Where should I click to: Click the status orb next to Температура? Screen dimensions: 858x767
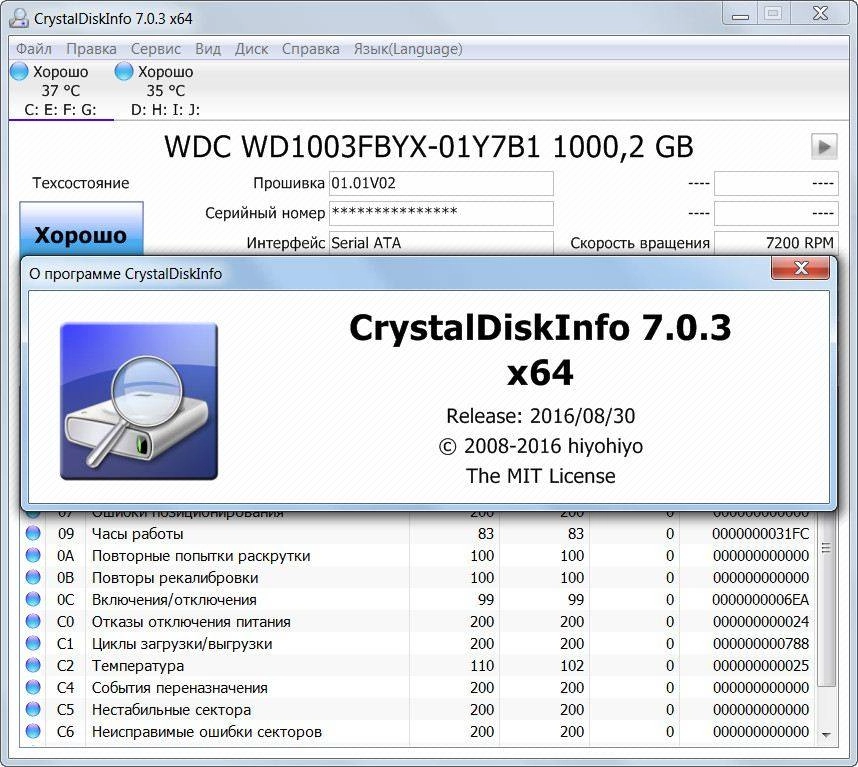(x=33, y=665)
